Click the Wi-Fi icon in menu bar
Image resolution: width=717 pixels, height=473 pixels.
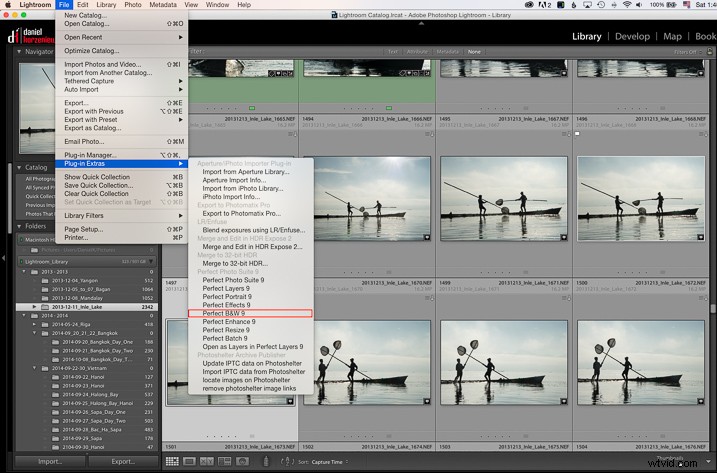(x=627, y=5)
